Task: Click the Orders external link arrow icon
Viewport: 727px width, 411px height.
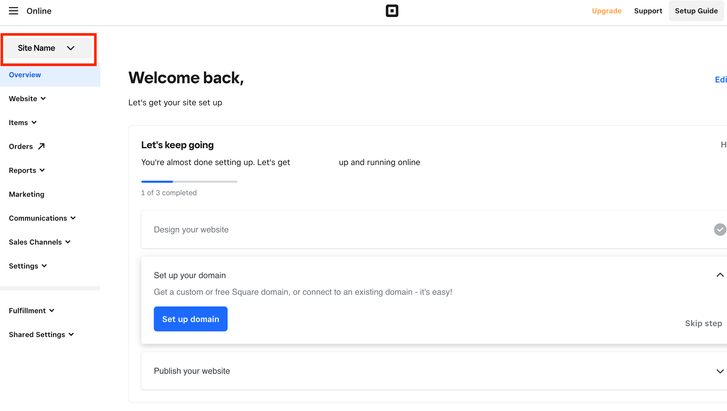Action: pos(41,147)
